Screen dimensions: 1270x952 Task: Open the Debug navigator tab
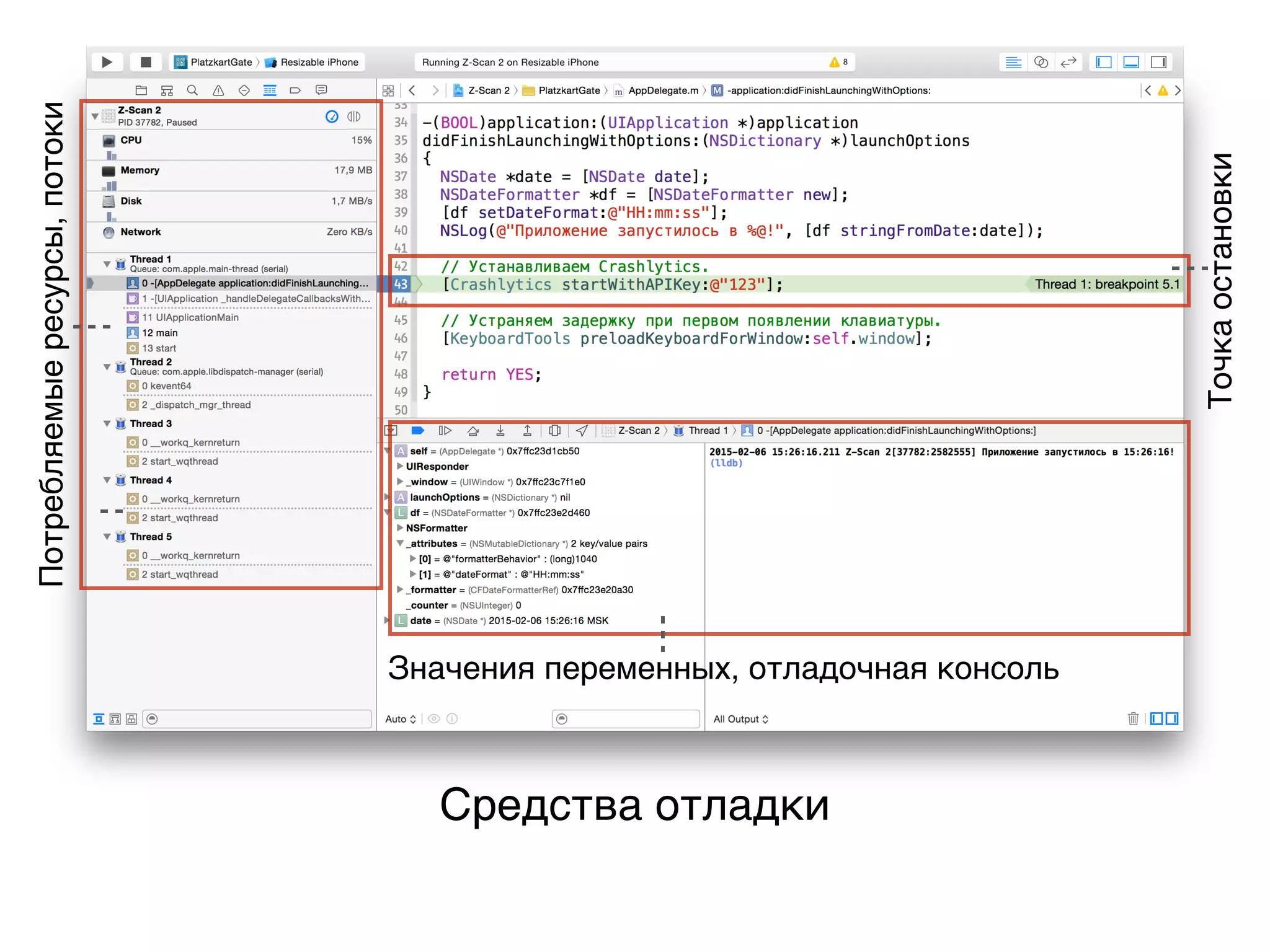pos(270,90)
